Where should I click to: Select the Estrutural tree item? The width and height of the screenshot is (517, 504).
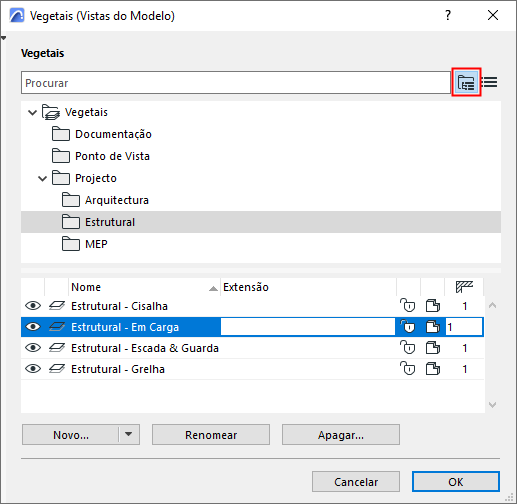point(261,222)
